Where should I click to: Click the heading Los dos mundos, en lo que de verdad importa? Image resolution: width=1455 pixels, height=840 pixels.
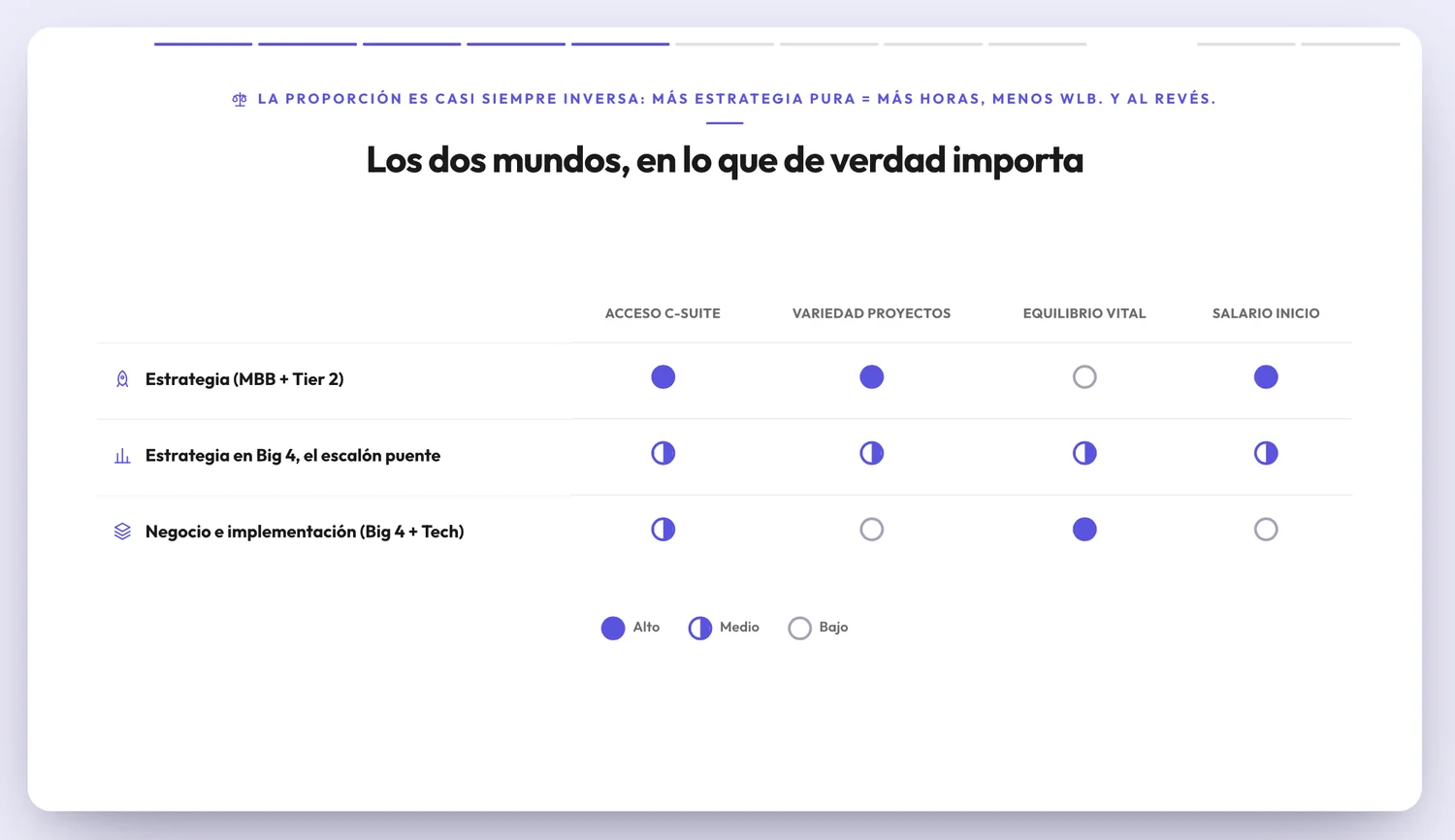725,160
